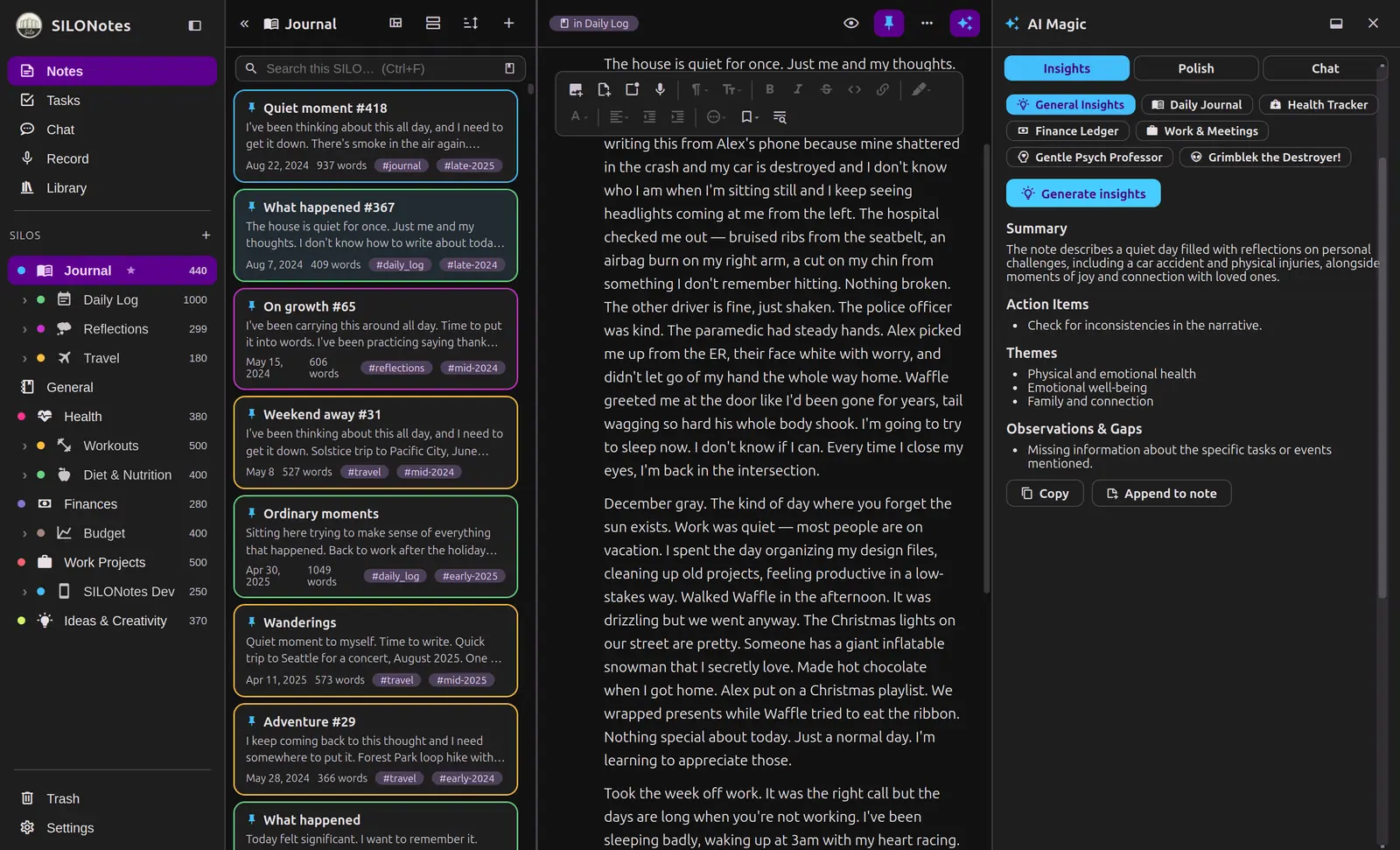Expand the Reflections folder

pos(24,329)
